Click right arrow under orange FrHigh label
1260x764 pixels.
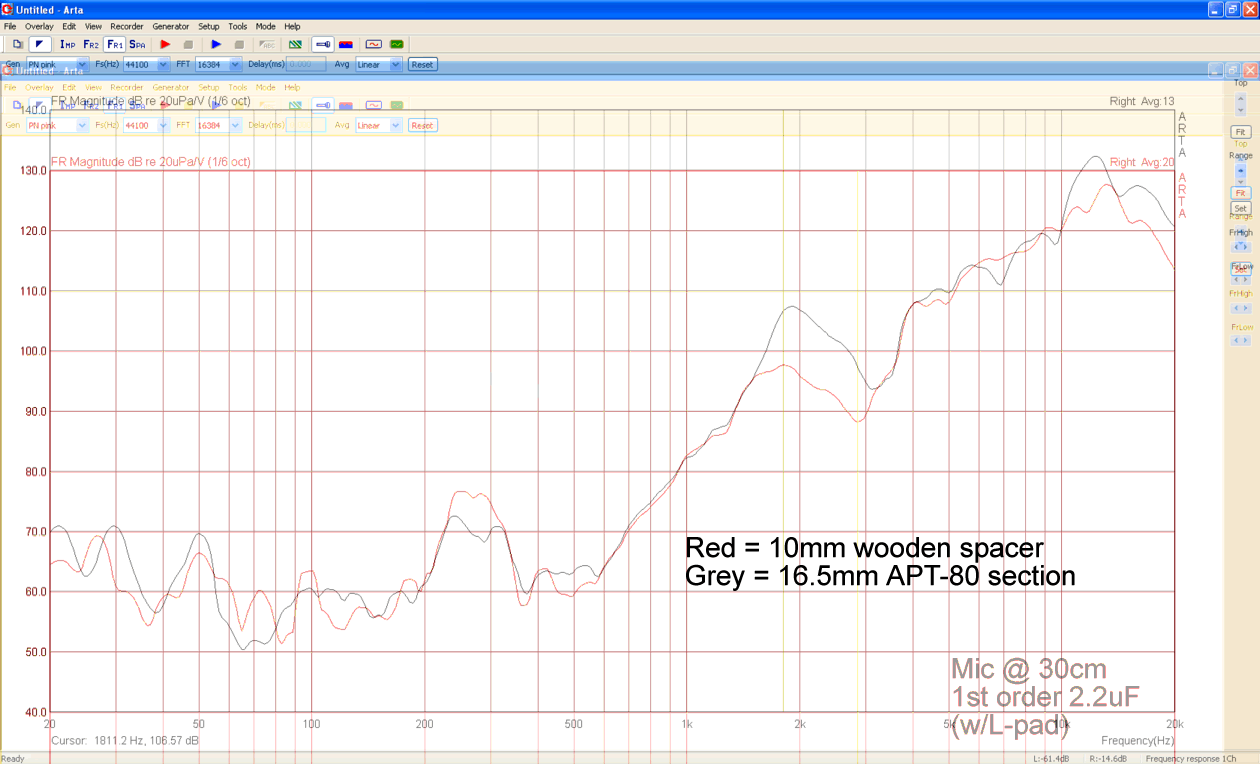pos(1246,309)
